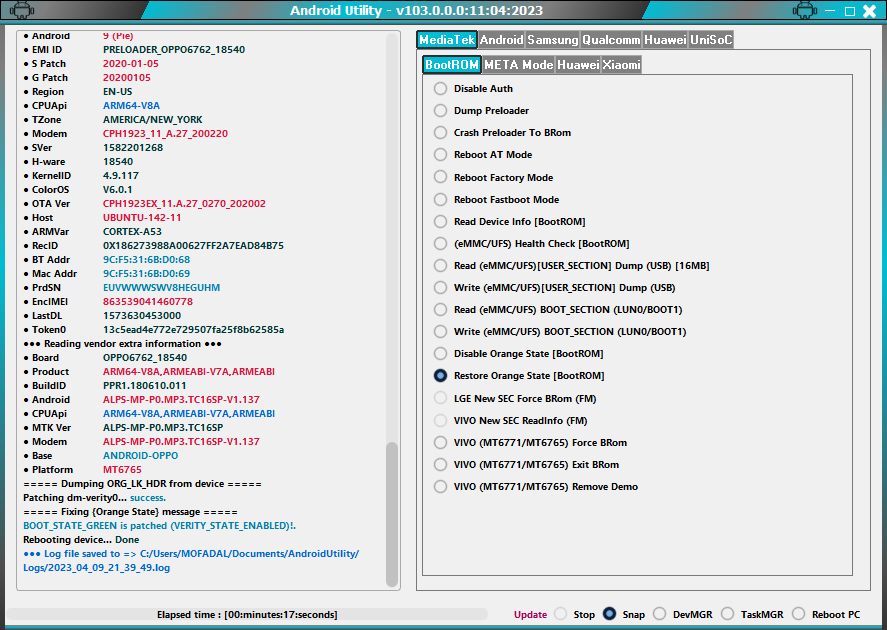This screenshot has height=630, width=887.
Task: Select the Huawei sub-tab under MediaTek
Action: 578,64
